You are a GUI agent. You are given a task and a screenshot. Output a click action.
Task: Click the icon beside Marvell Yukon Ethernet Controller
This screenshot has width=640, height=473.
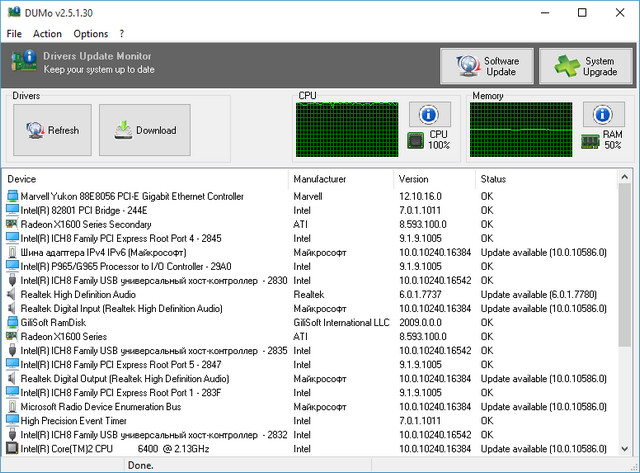tap(12, 197)
